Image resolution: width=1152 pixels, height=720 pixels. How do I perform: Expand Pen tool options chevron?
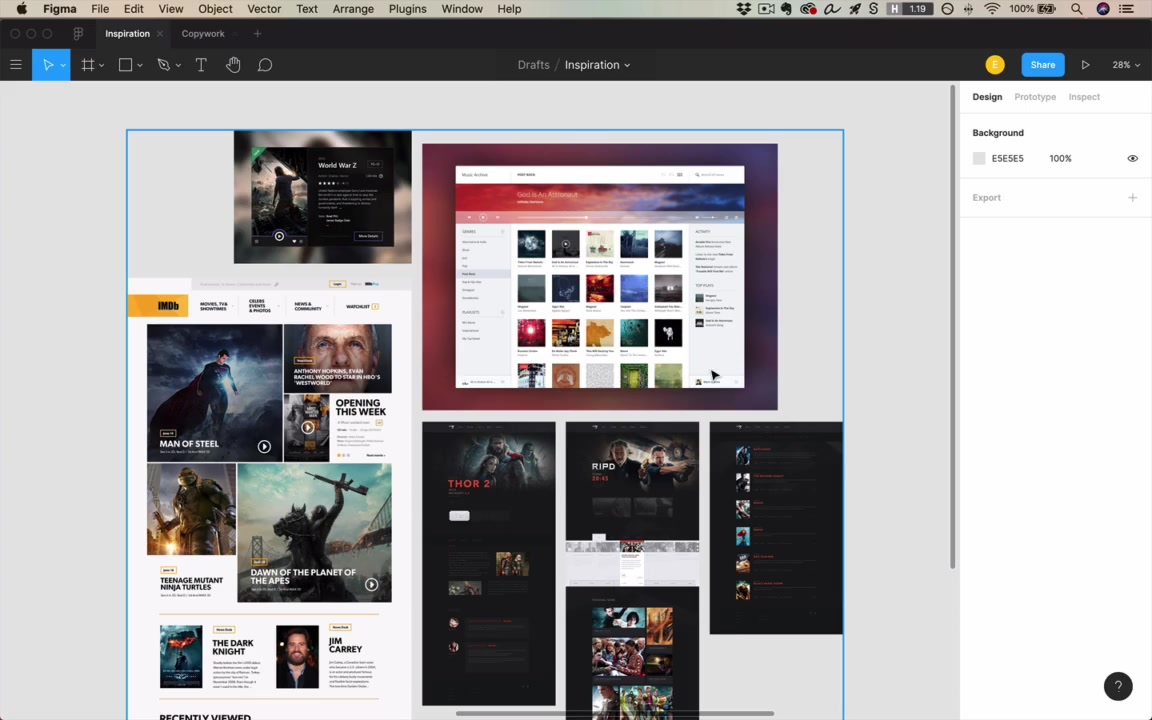coord(178,65)
